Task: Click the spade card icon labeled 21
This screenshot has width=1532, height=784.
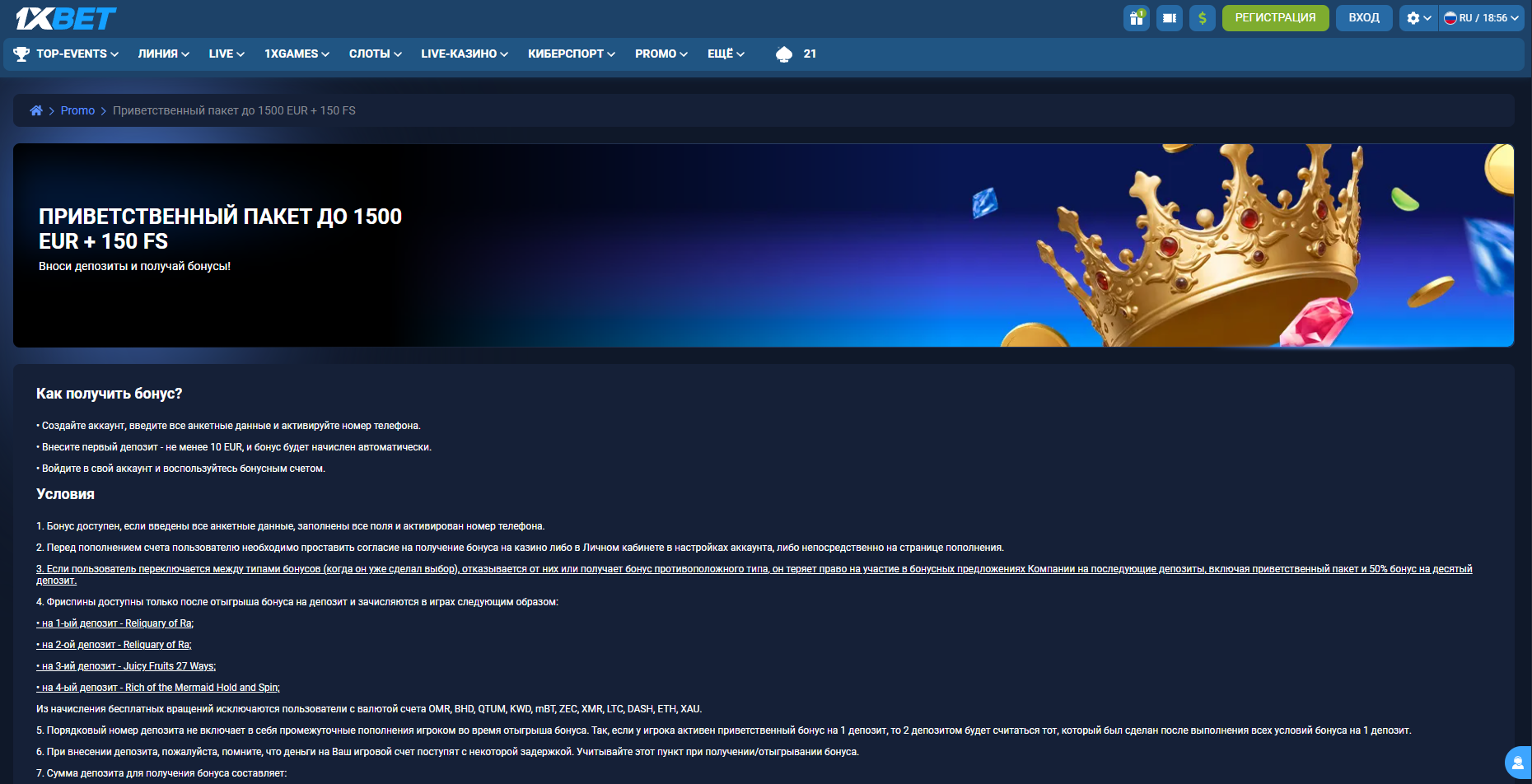Action: pos(784,54)
